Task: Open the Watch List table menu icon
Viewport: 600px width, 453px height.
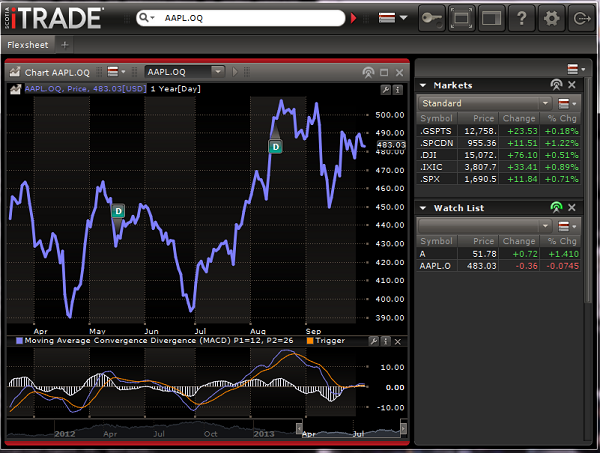Action: tap(567, 226)
